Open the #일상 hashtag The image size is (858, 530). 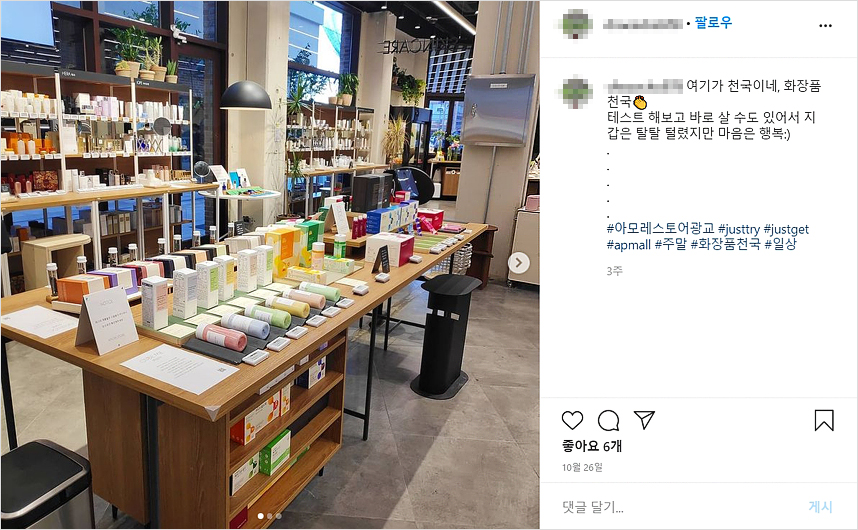(781, 244)
